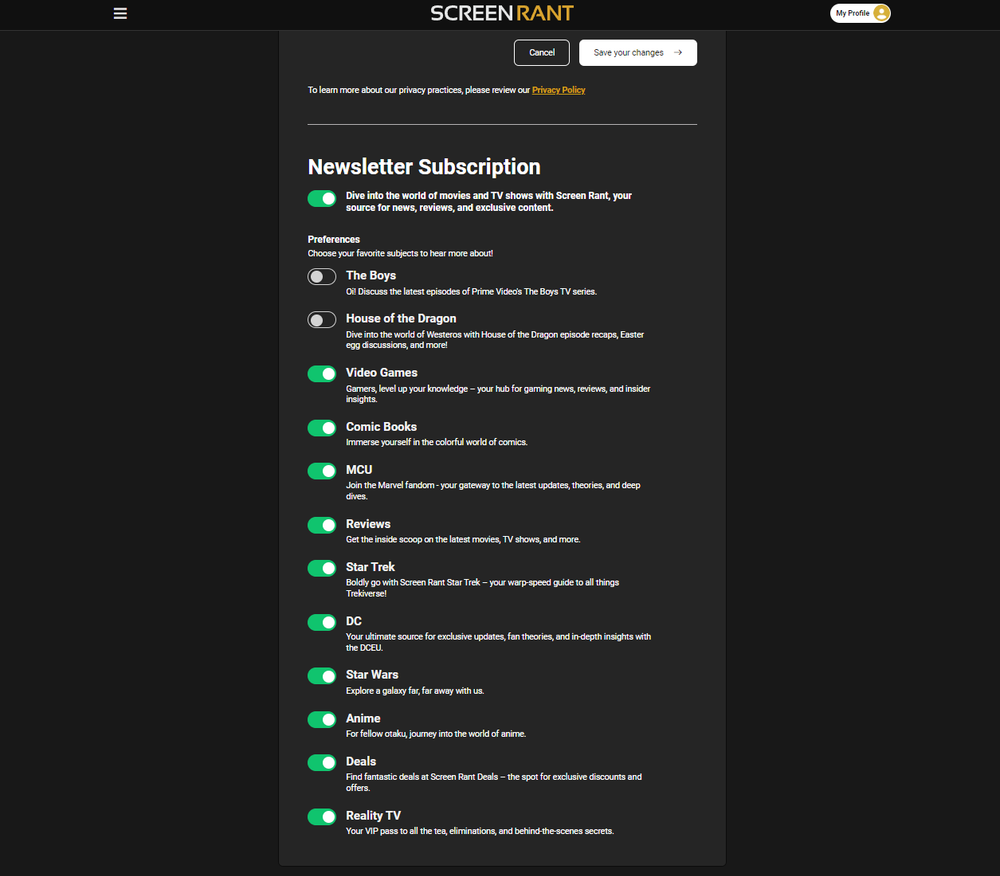Switch off the Deals toggle

(321, 763)
